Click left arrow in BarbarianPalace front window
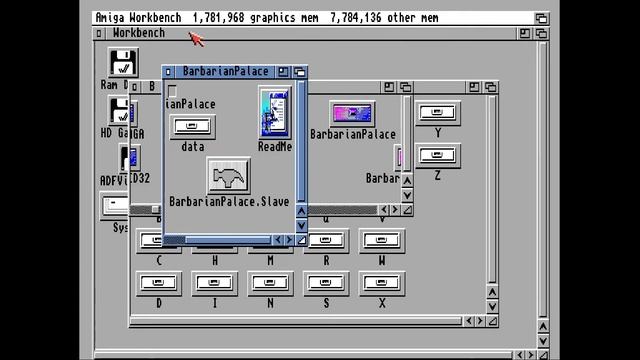Viewport: 640px width, 360px height. tap(278, 240)
